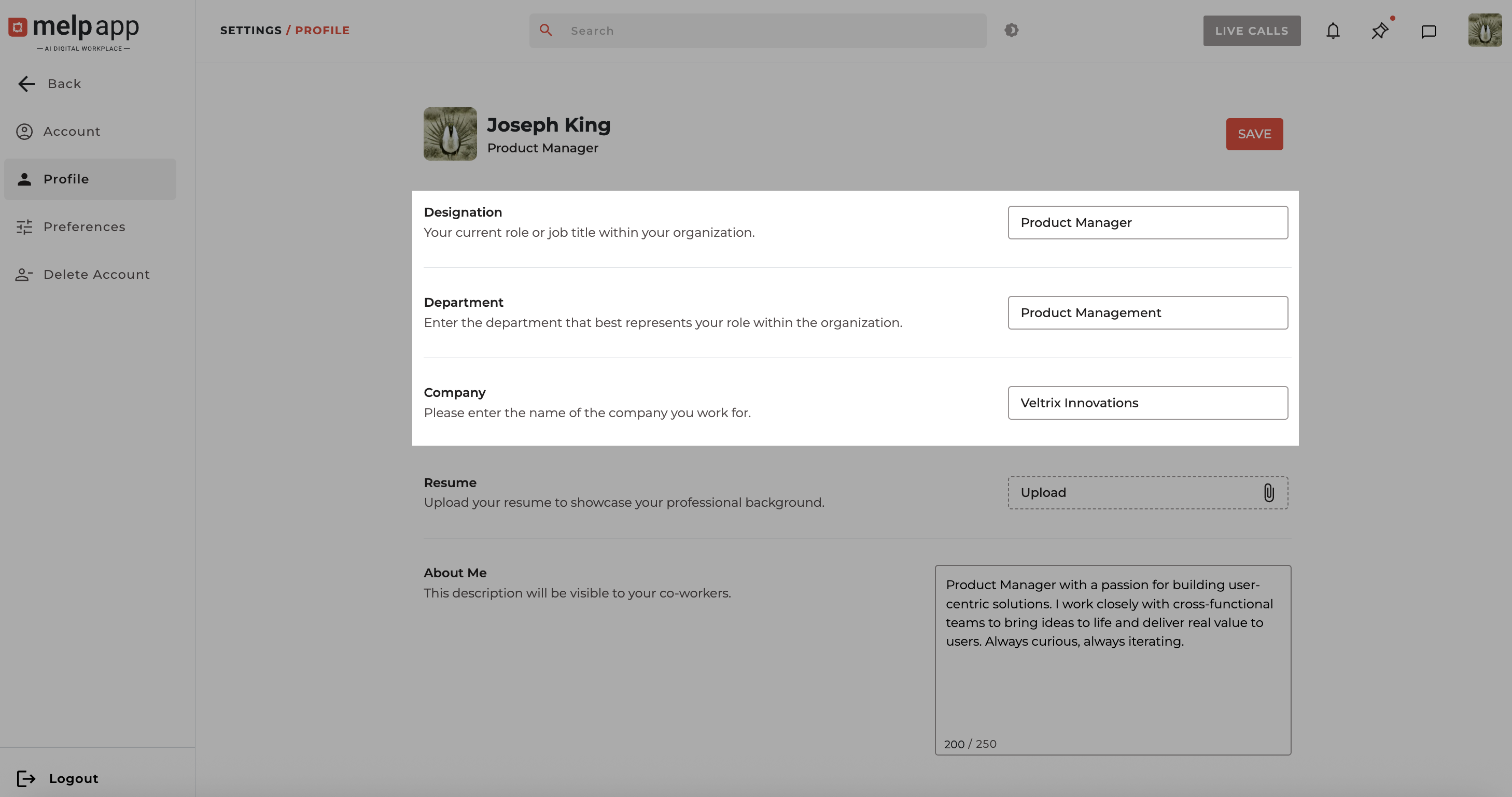Open pinned items via the pin icon

(x=1380, y=31)
